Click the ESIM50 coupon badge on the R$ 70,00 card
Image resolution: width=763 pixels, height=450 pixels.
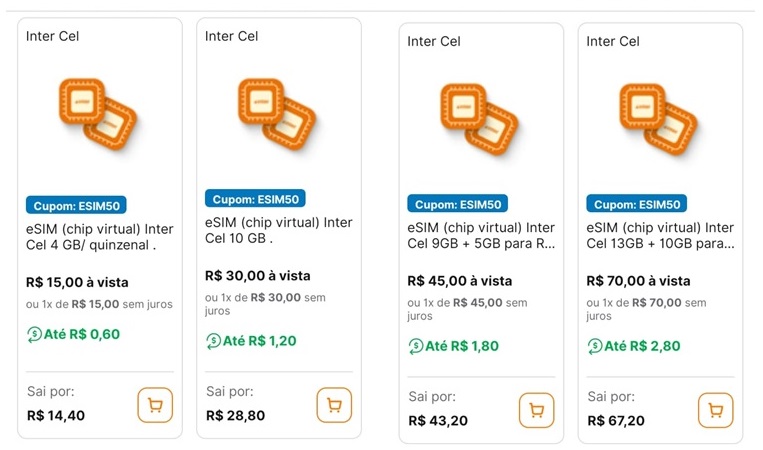tap(636, 204)
